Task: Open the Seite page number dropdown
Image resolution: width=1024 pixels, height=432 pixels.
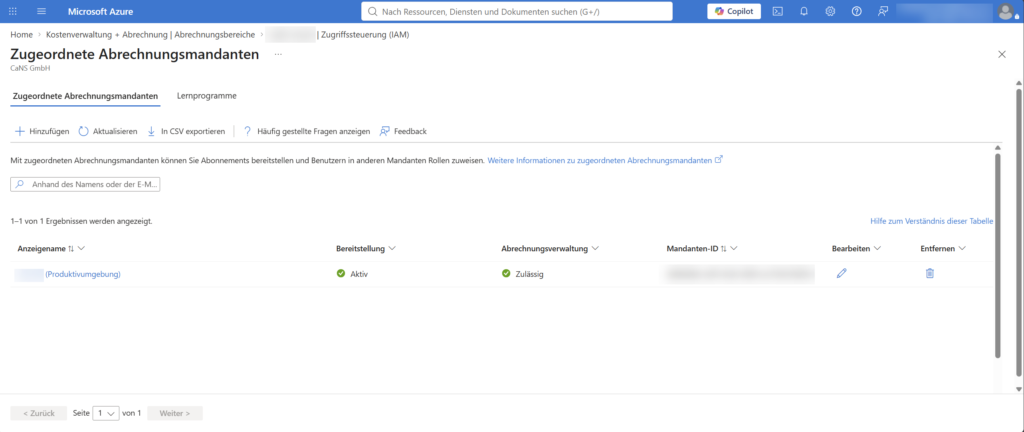Action: [106, 413]
